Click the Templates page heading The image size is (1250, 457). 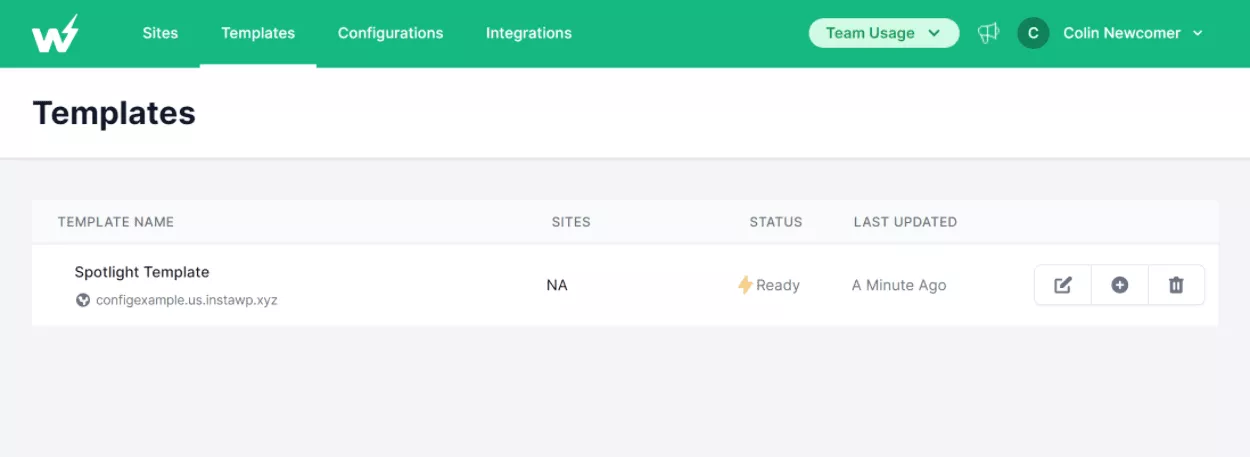[114, 113]
